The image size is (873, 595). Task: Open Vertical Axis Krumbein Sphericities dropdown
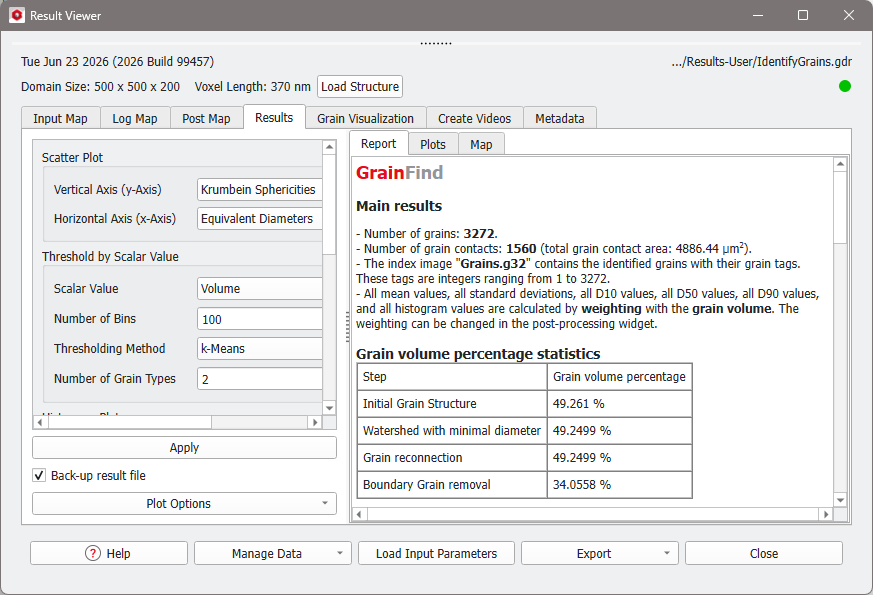pyautogui.click(x=259, y=190)
